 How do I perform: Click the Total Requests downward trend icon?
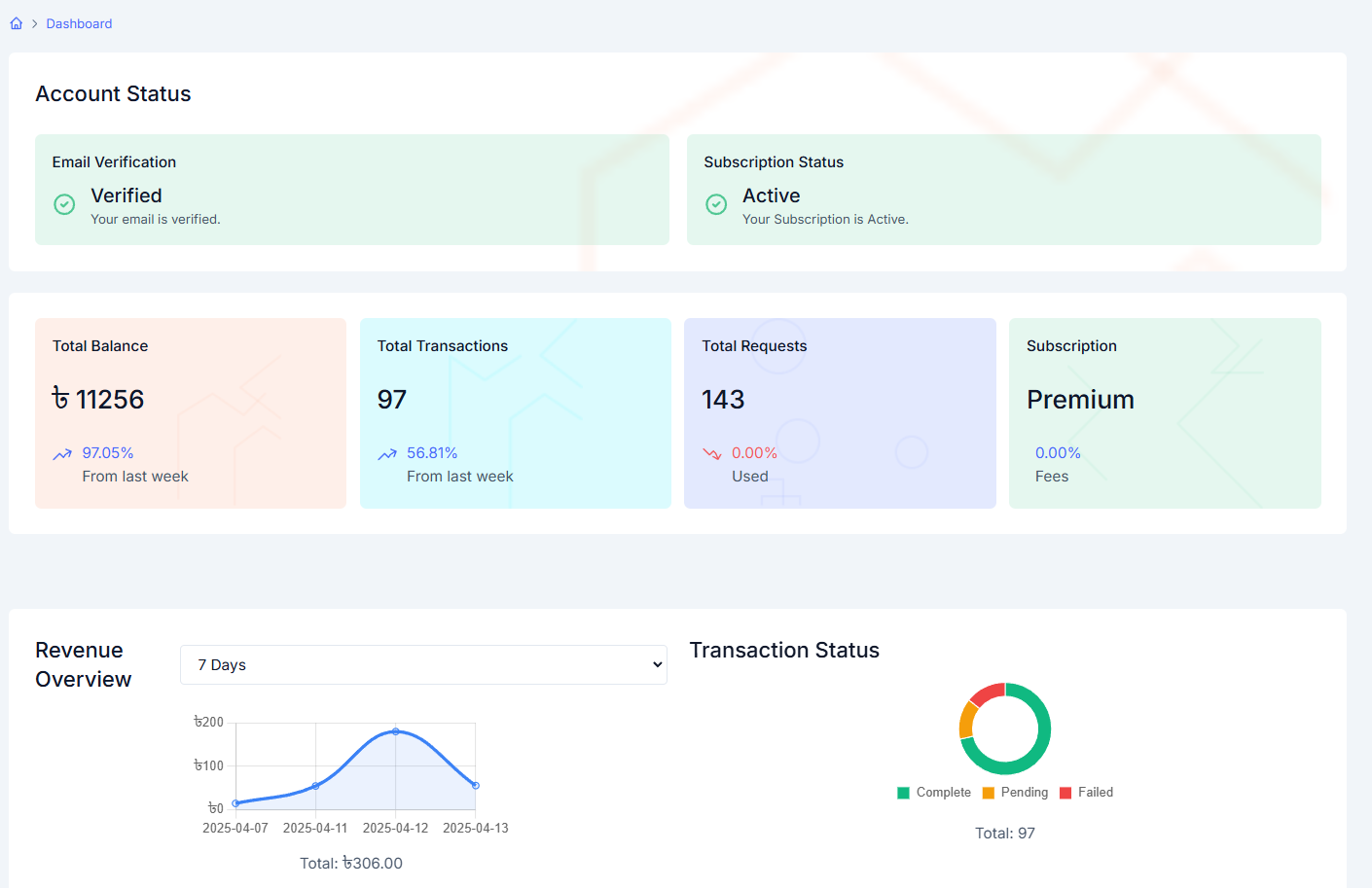712,454
